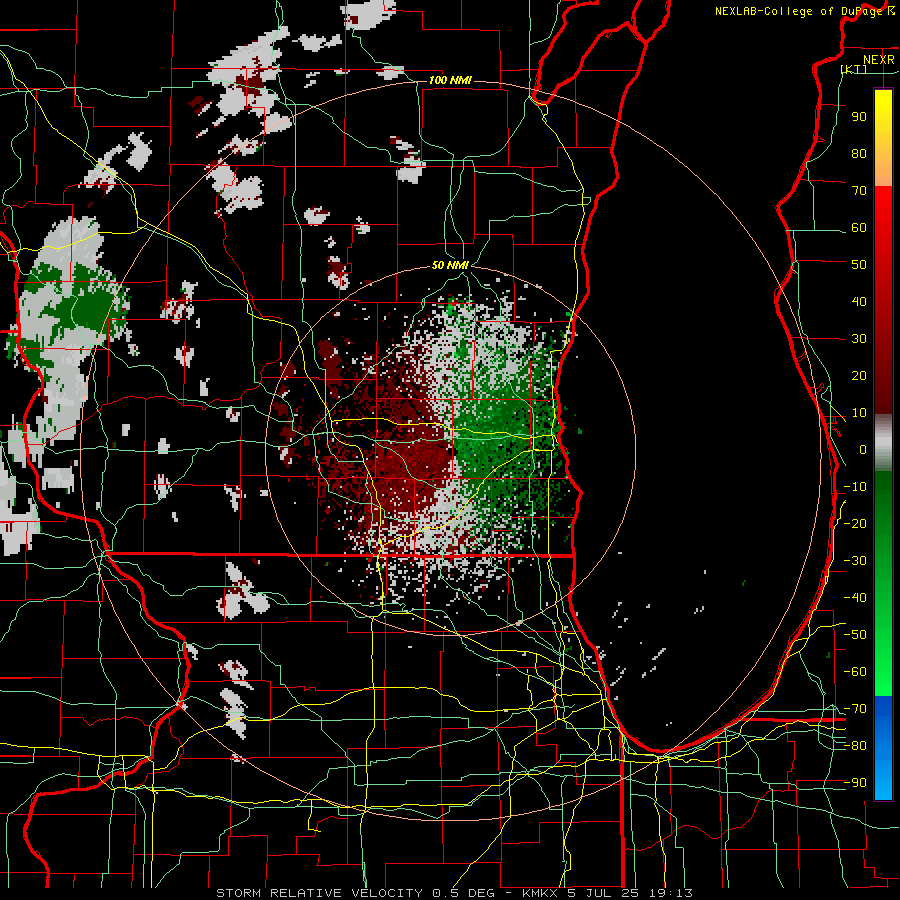Click the -90 value on velocity scale
The height and width of the screenshot is (900, 900).
855,783
